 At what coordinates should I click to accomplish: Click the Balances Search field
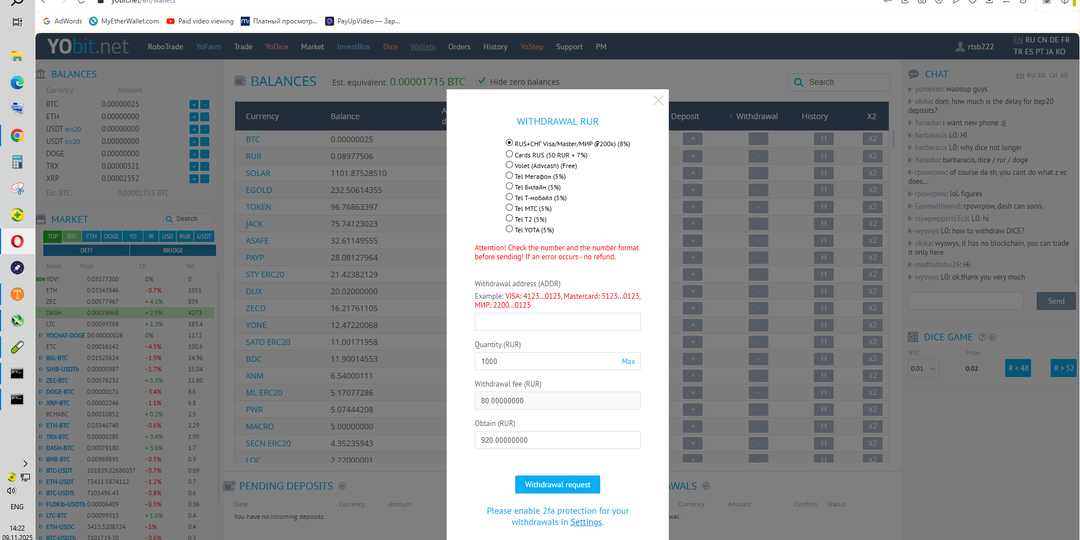coord(839,82)
